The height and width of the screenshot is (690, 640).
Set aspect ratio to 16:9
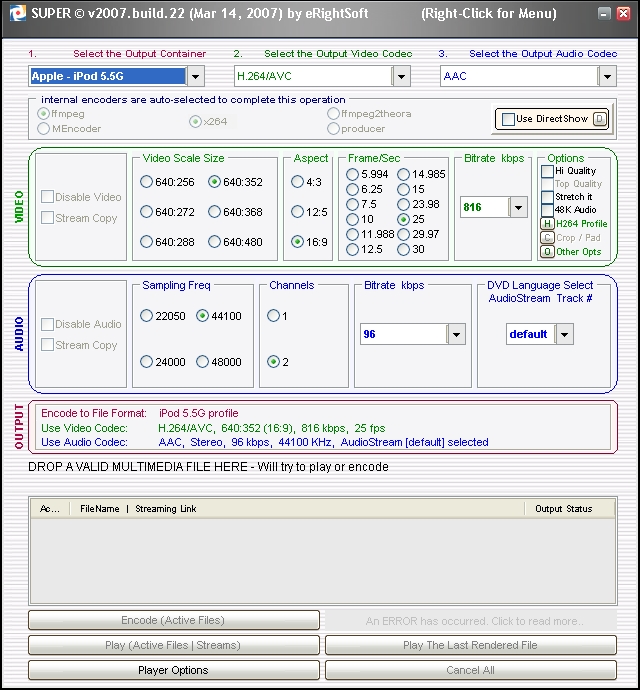(298, 242)
